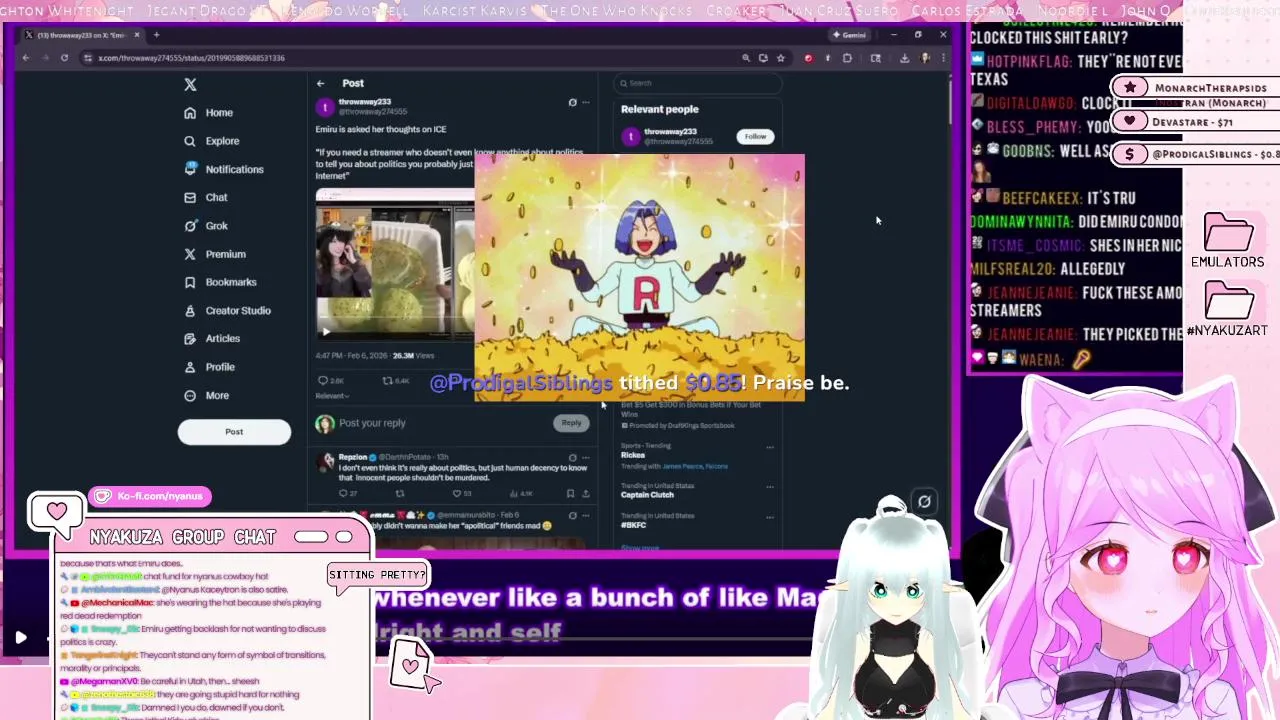The image size is (1280, 720).
Task: Open the X logo home link
Action: 190,85
